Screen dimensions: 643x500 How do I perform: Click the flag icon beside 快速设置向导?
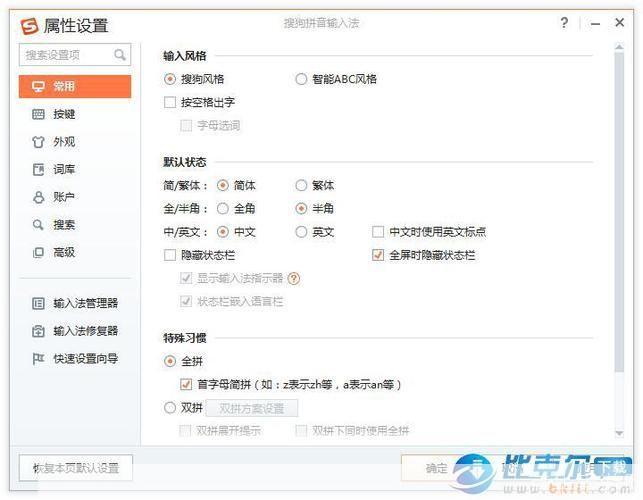coord(38,359)
